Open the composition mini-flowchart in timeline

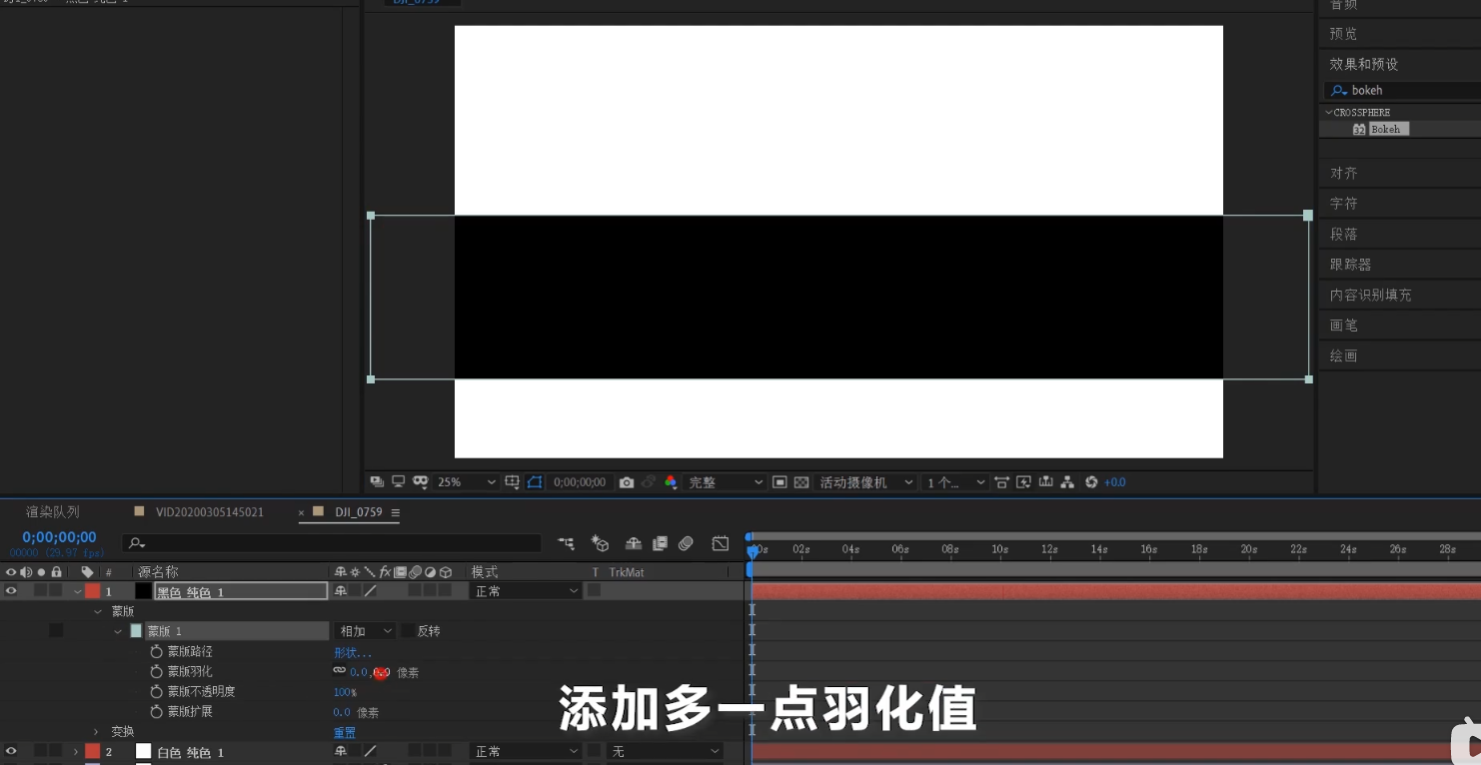pyautogui.click(x=567, y=543)
